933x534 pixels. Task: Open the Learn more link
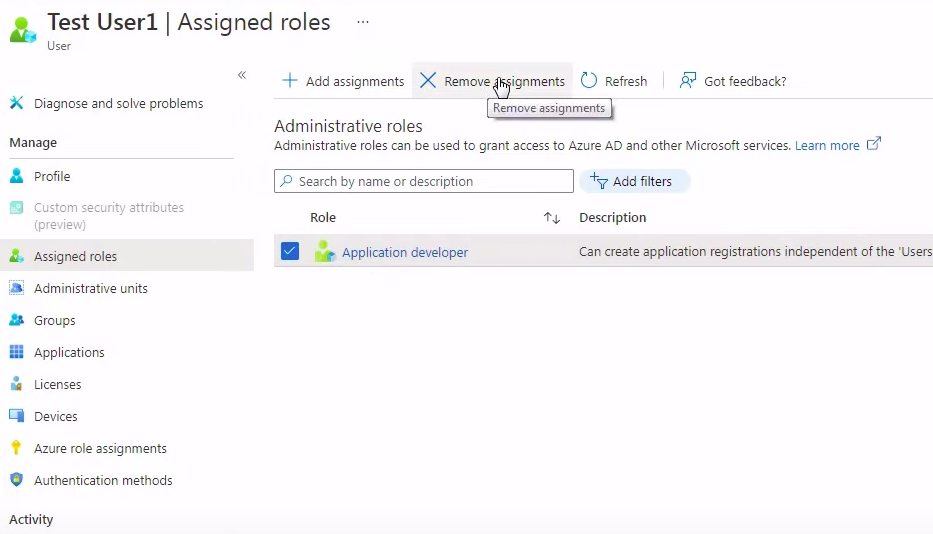[827, 145]
